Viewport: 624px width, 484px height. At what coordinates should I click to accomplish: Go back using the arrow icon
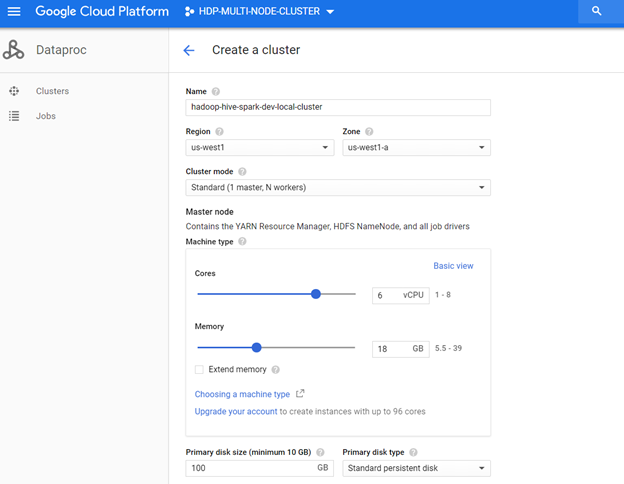[189, 50]
